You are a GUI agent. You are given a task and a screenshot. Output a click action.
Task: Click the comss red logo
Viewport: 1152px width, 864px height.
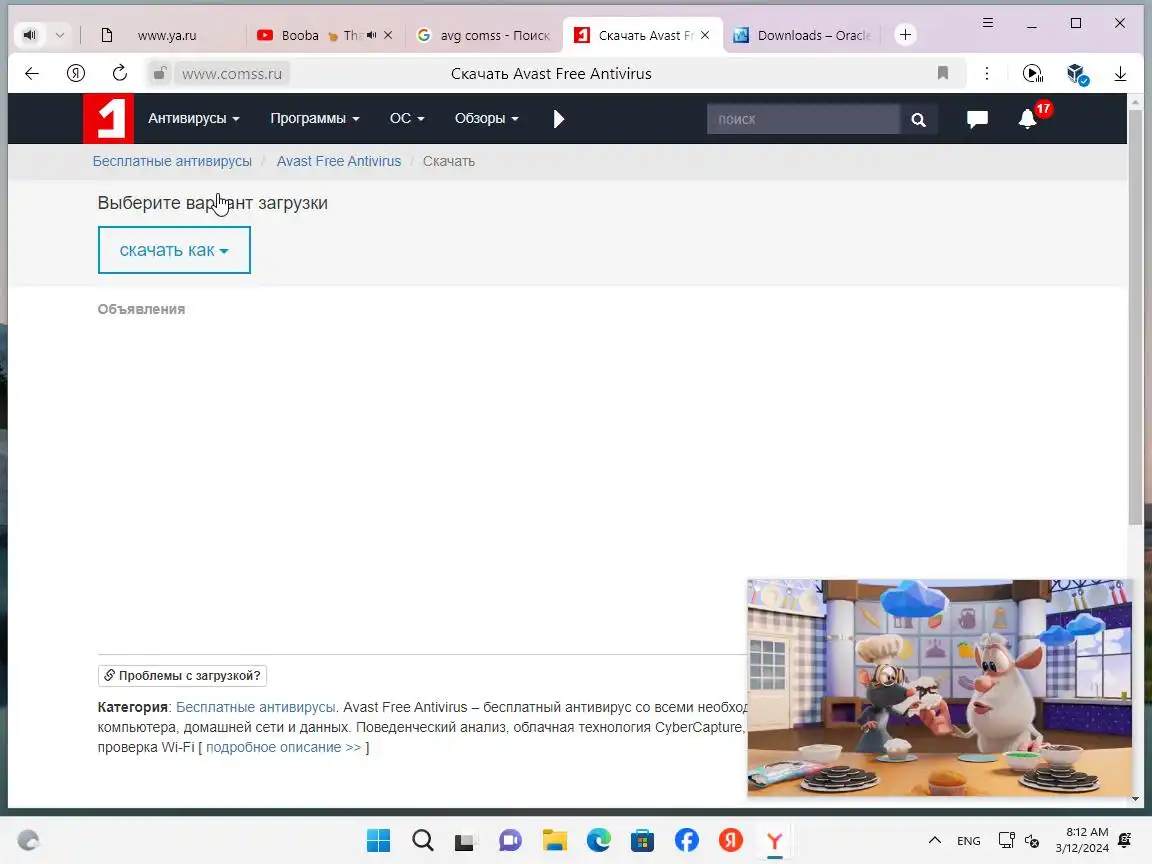pos(108,118)
